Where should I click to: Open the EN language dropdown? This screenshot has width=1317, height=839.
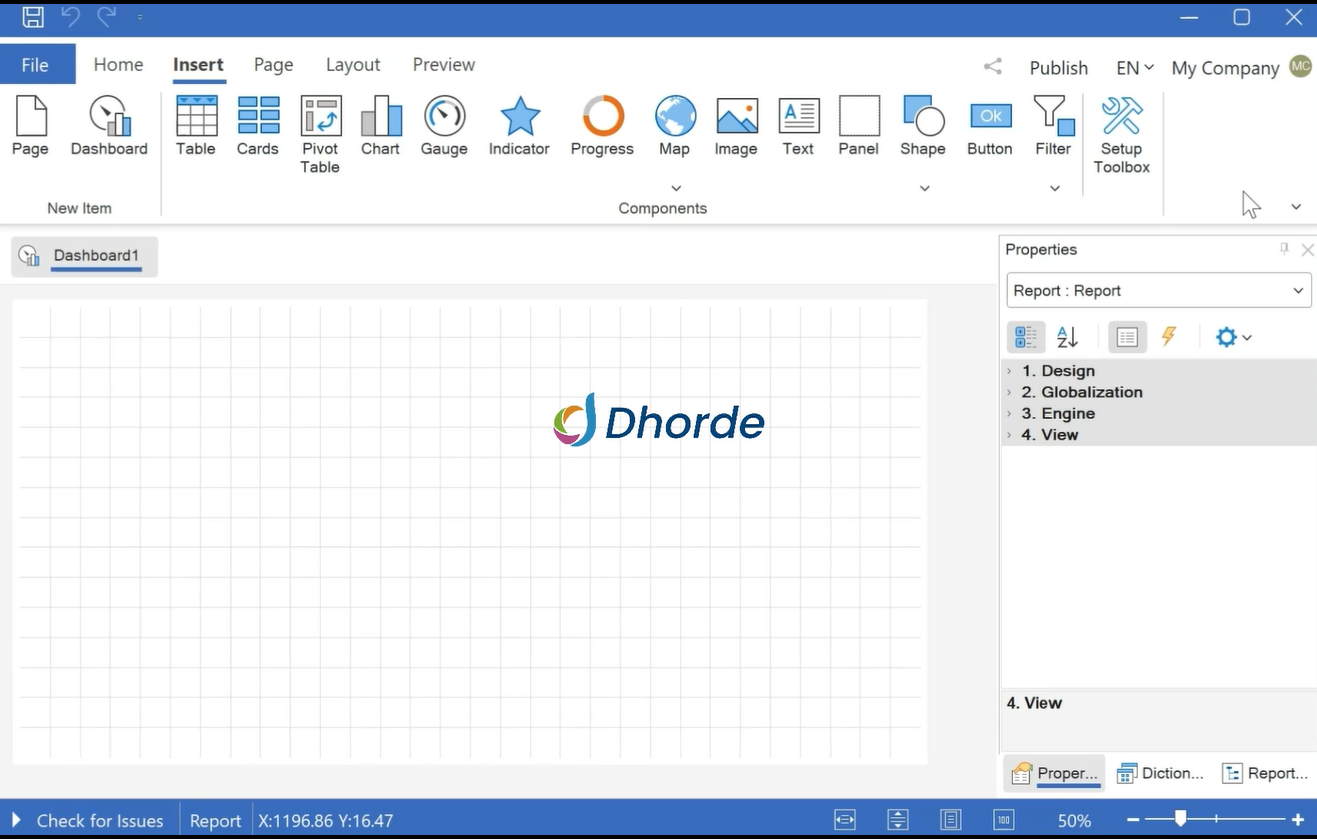[1134, 68]
